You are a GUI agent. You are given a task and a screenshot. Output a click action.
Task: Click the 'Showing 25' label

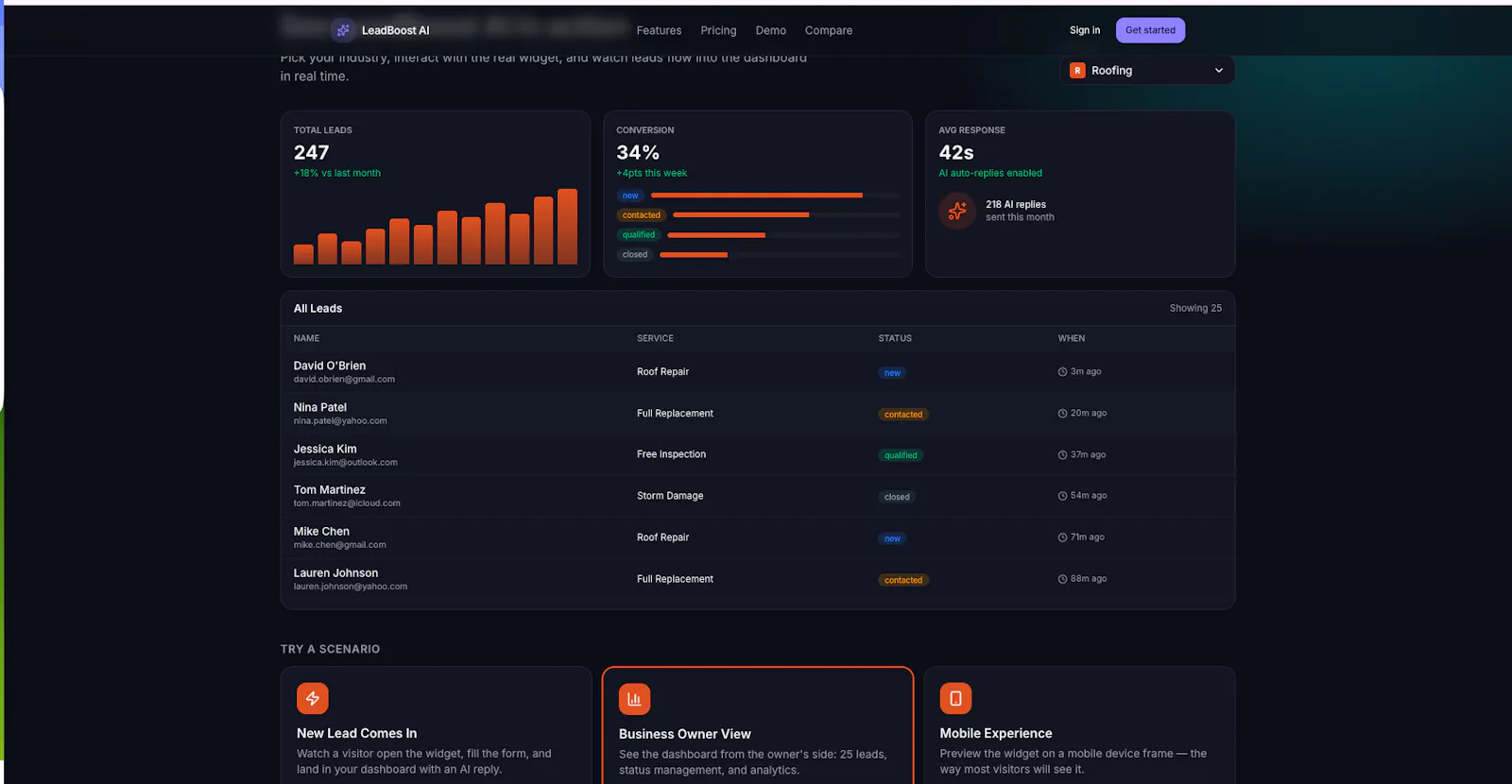coord(1195,308)
